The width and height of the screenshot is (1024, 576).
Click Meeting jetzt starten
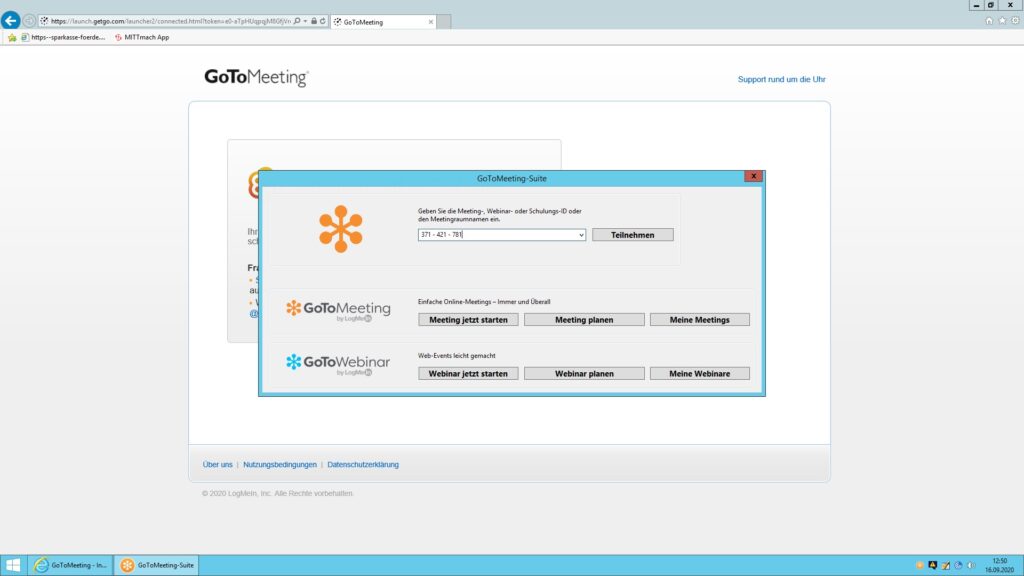click(468, 320)
